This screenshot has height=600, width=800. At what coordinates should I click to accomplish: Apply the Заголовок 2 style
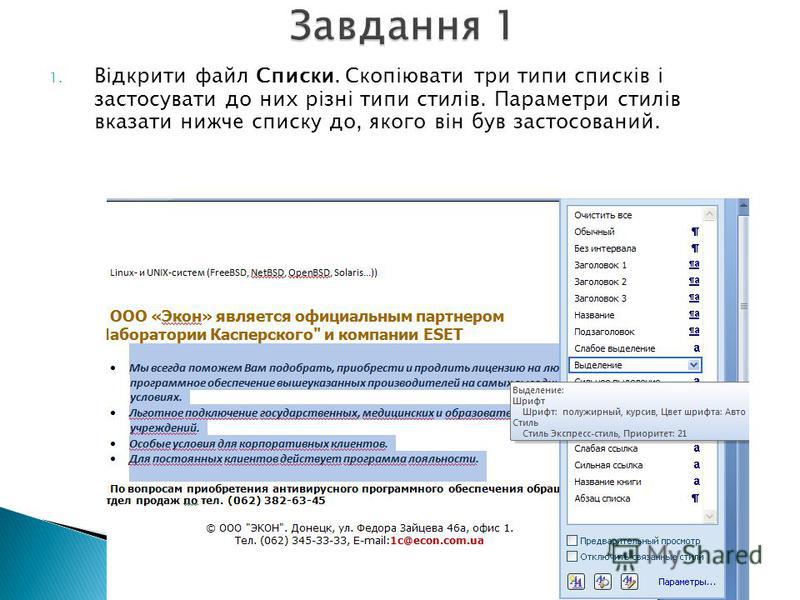pyautogui.click(x=636, y=282)
